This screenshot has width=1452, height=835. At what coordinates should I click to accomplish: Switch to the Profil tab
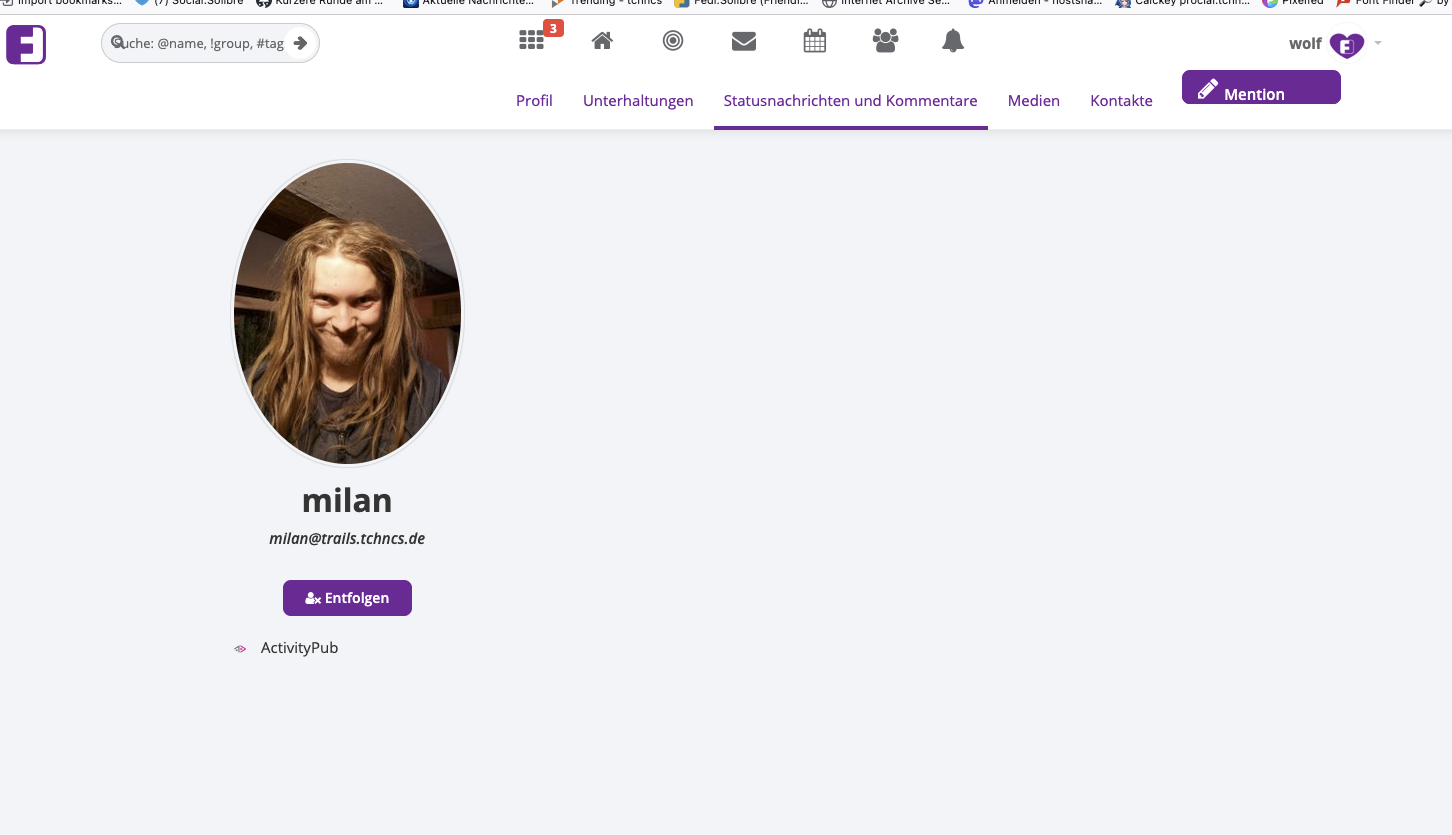534,100
